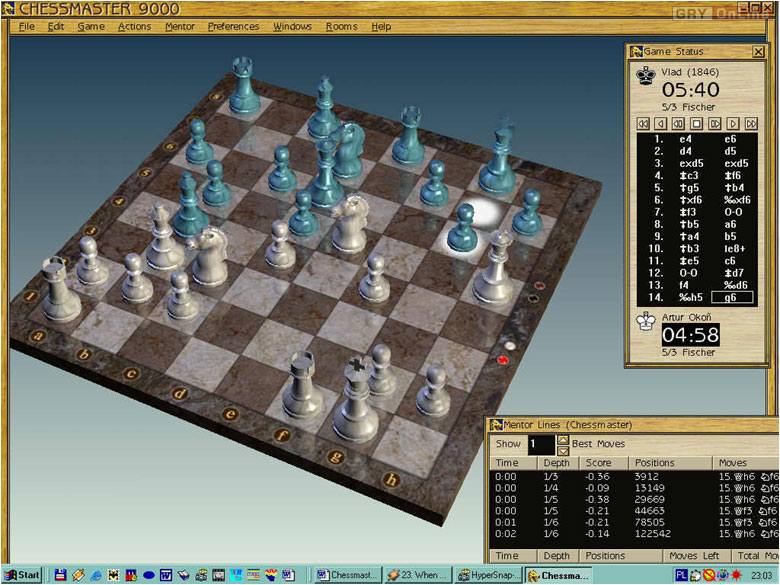Image resolution: width=780 pixels, height=585 pixels.
Task: Click the Moves Left column header
Action: pos(696,556)
